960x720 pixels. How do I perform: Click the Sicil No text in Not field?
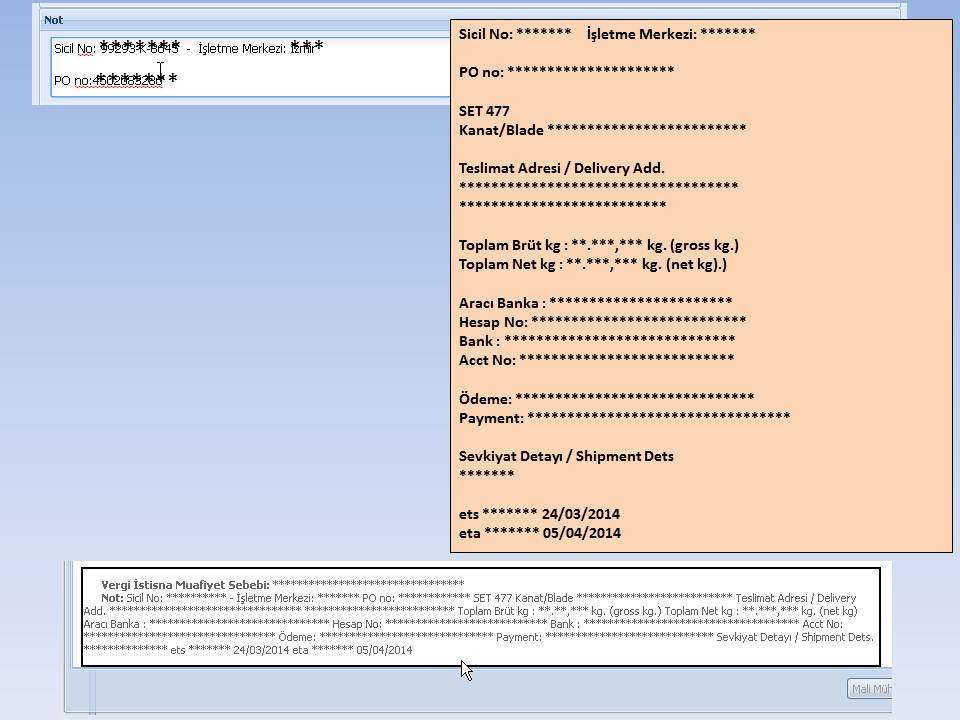coord(76,49)
